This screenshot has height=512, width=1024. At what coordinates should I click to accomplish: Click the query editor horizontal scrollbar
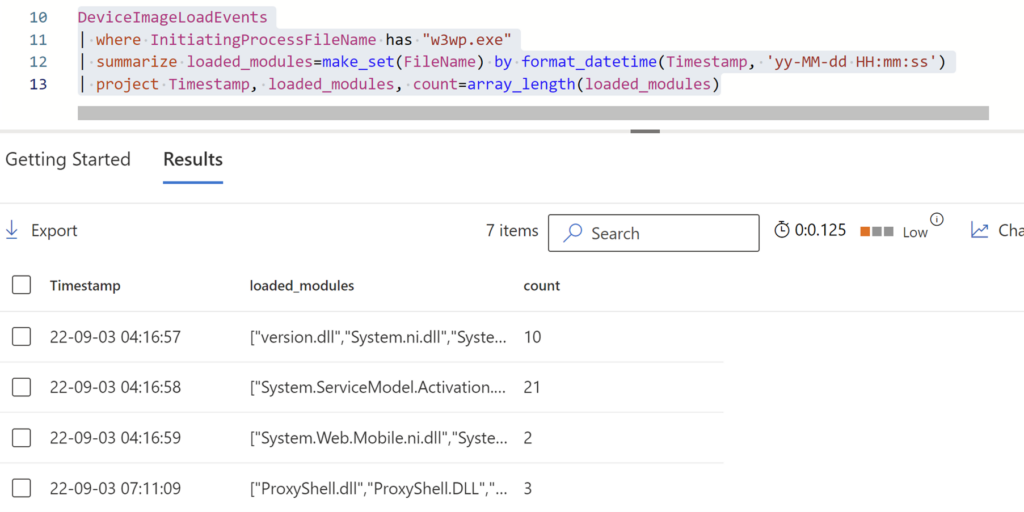click(532, 113)
